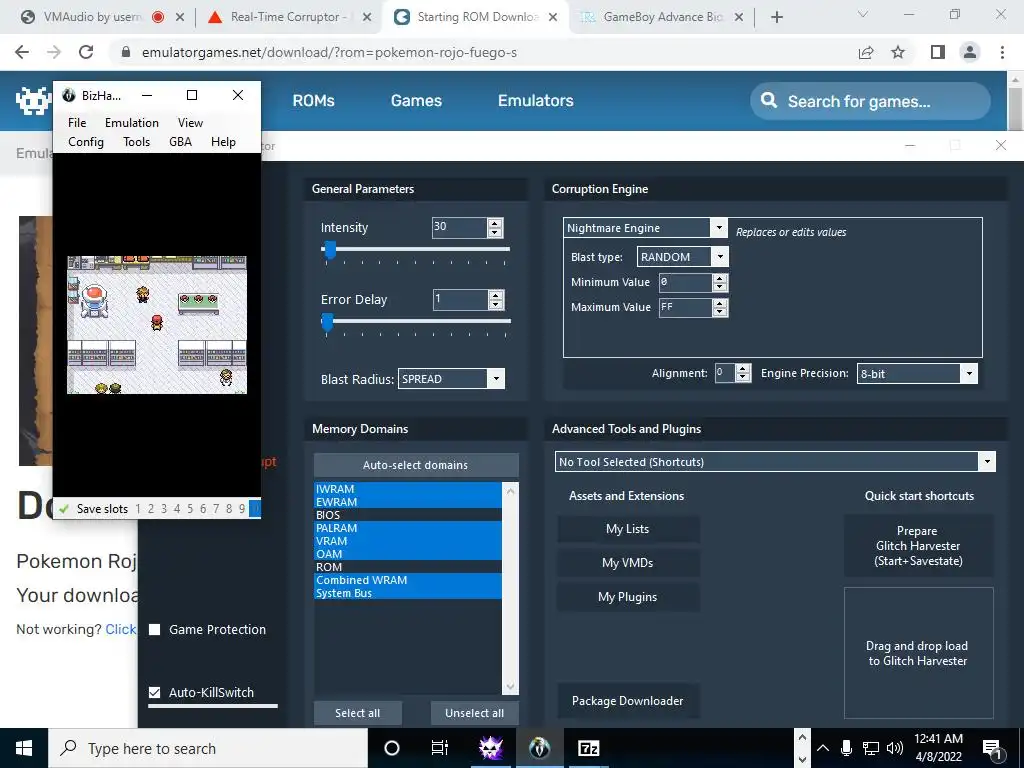Open the Package Downloader
The width and height of the screenshot is (1024, 768).
(x=628, y=701)
